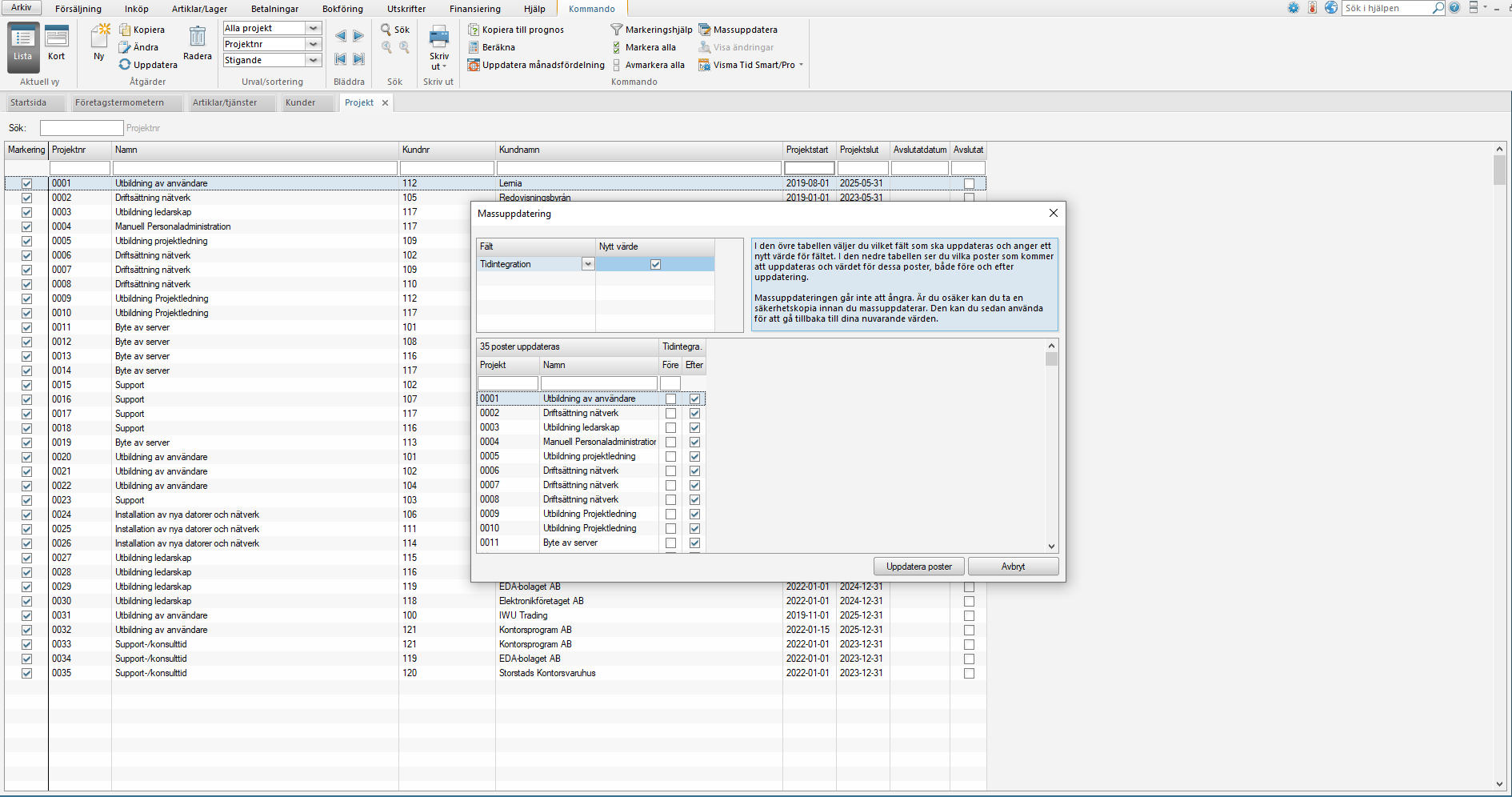Viewport: 1512px width, 797px height.
Task: Toggle the Markering checkbox for project 0005
Action: 26,241
